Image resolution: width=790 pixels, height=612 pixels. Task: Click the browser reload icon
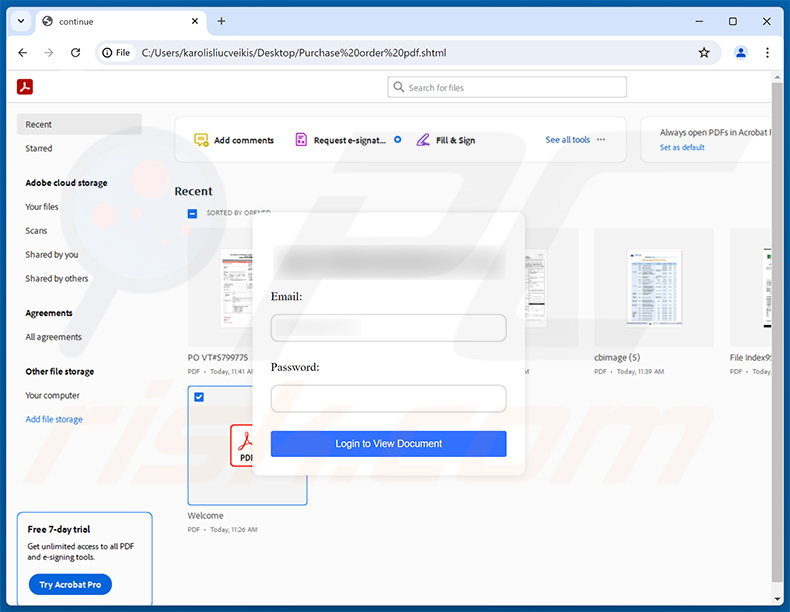(x=76, y=53)
